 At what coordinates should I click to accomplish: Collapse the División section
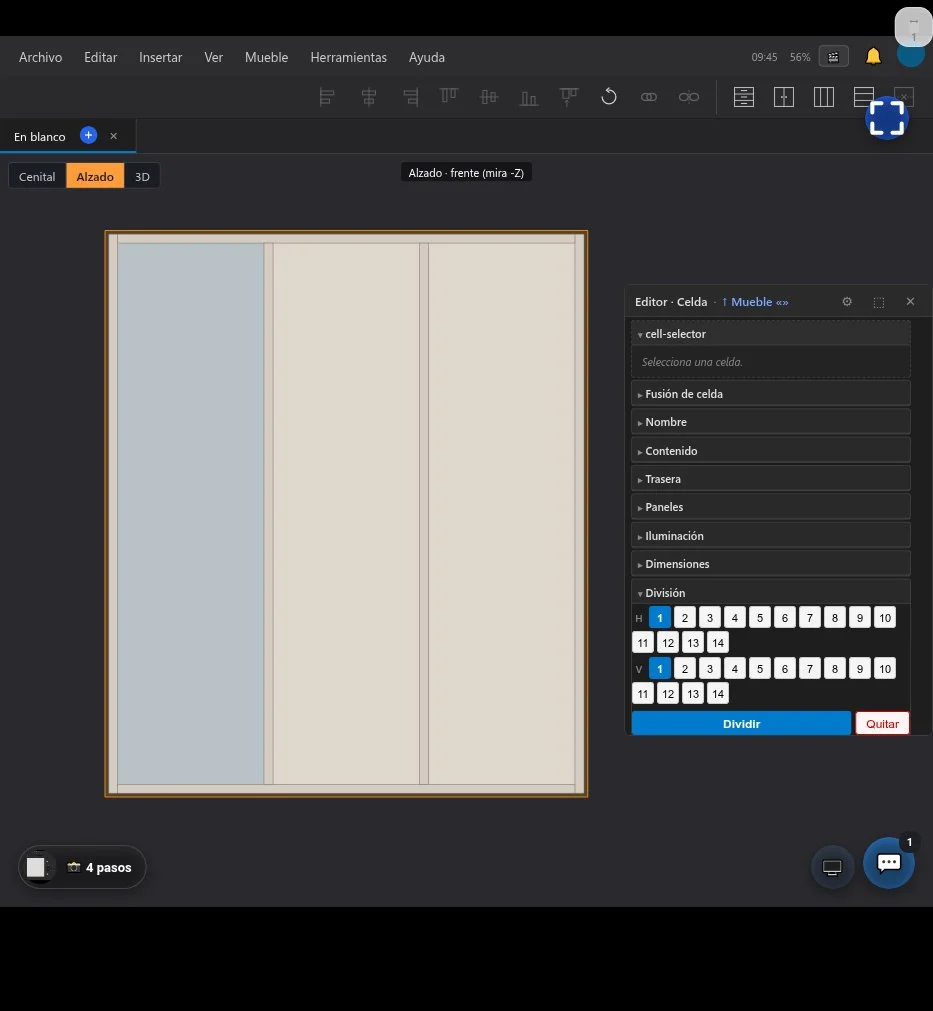click(771, 593)
